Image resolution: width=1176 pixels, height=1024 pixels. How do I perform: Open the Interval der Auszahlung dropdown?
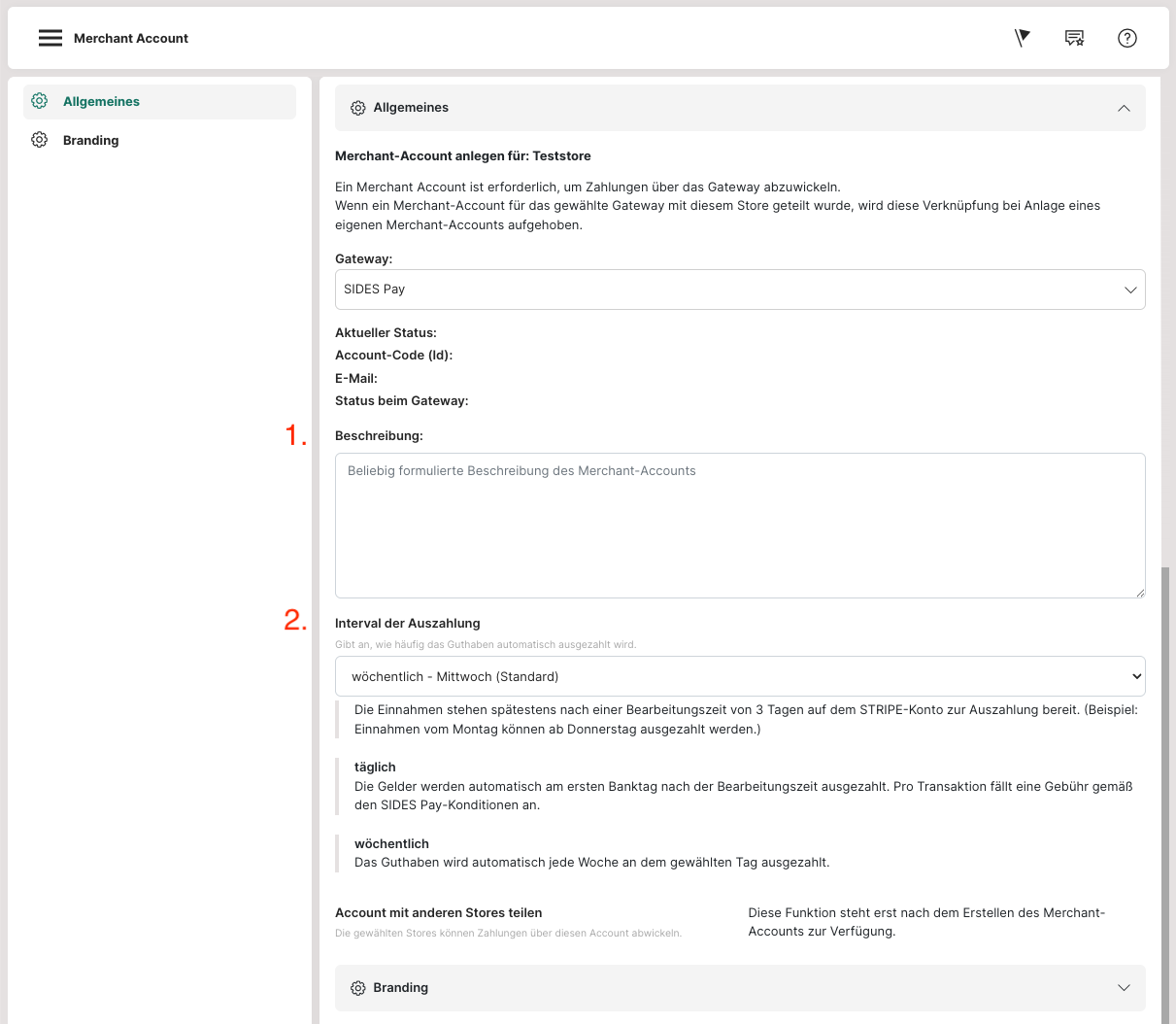[739, 676]
